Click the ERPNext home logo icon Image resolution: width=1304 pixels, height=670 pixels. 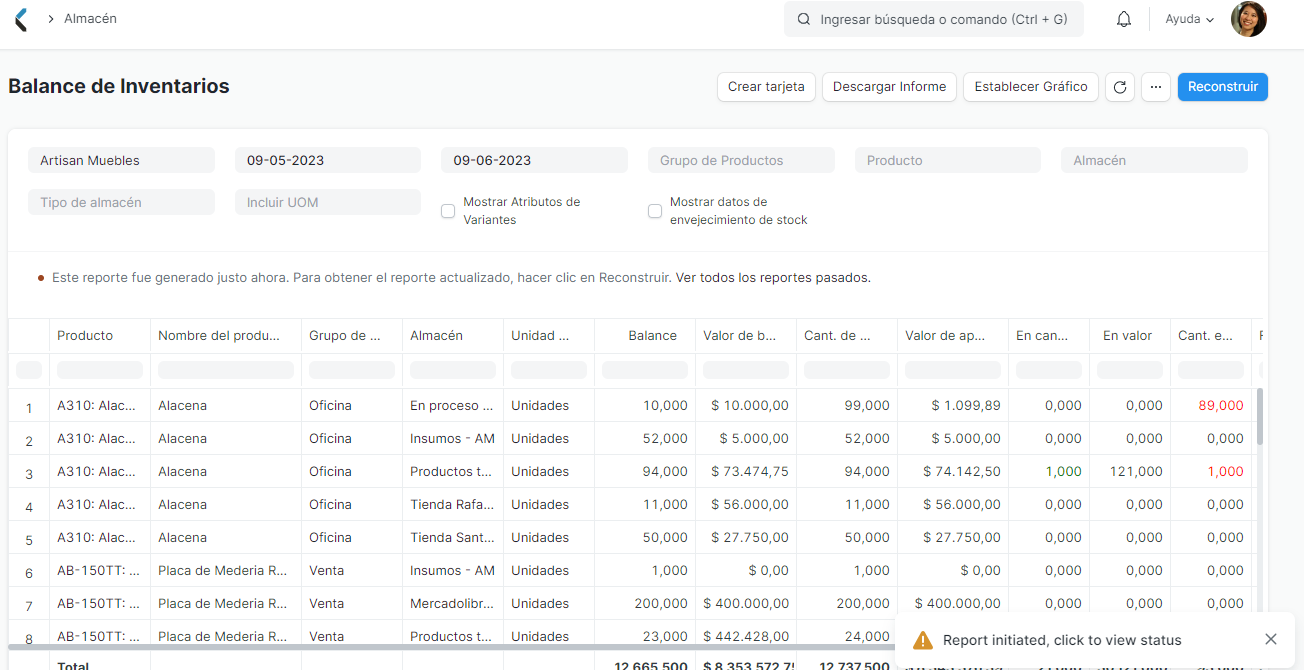pyautogui.click(x=21, y=19)
